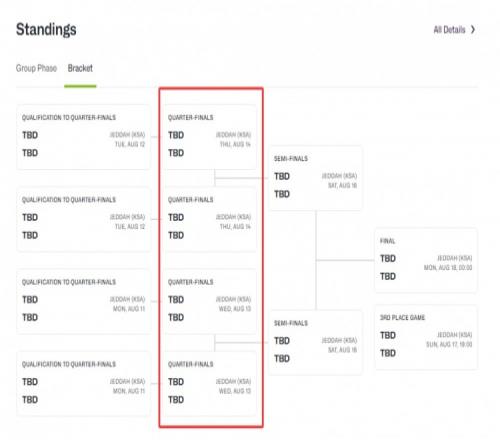500x440 pixels.
Task: Open the Final game card
Action: point(426,260)
